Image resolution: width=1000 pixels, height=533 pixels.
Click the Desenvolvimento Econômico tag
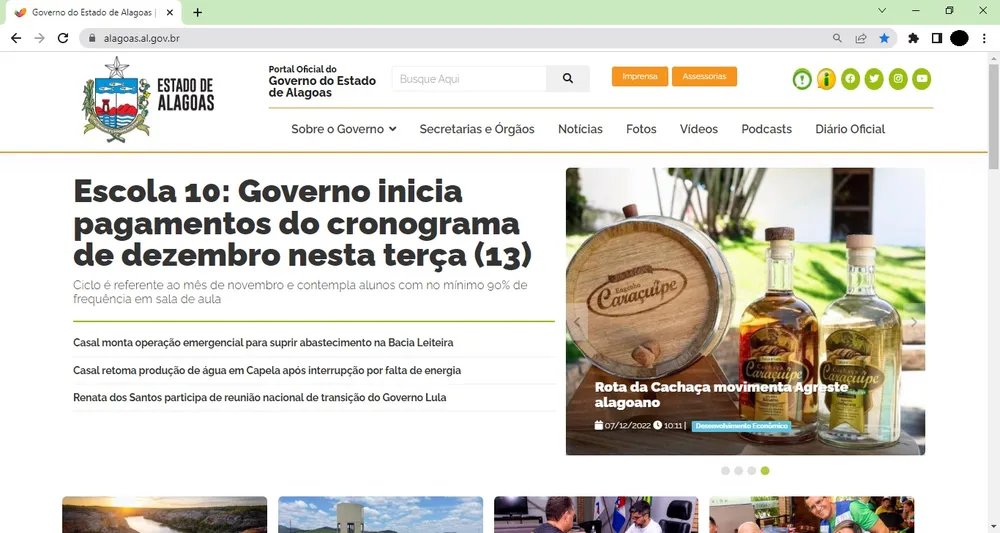tap(741, 426)
